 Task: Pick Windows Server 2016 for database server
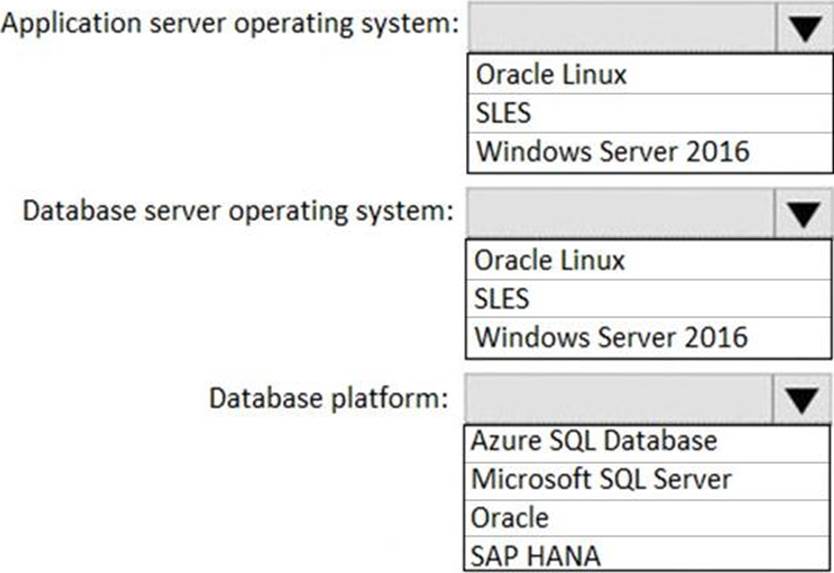pos(648,338)
